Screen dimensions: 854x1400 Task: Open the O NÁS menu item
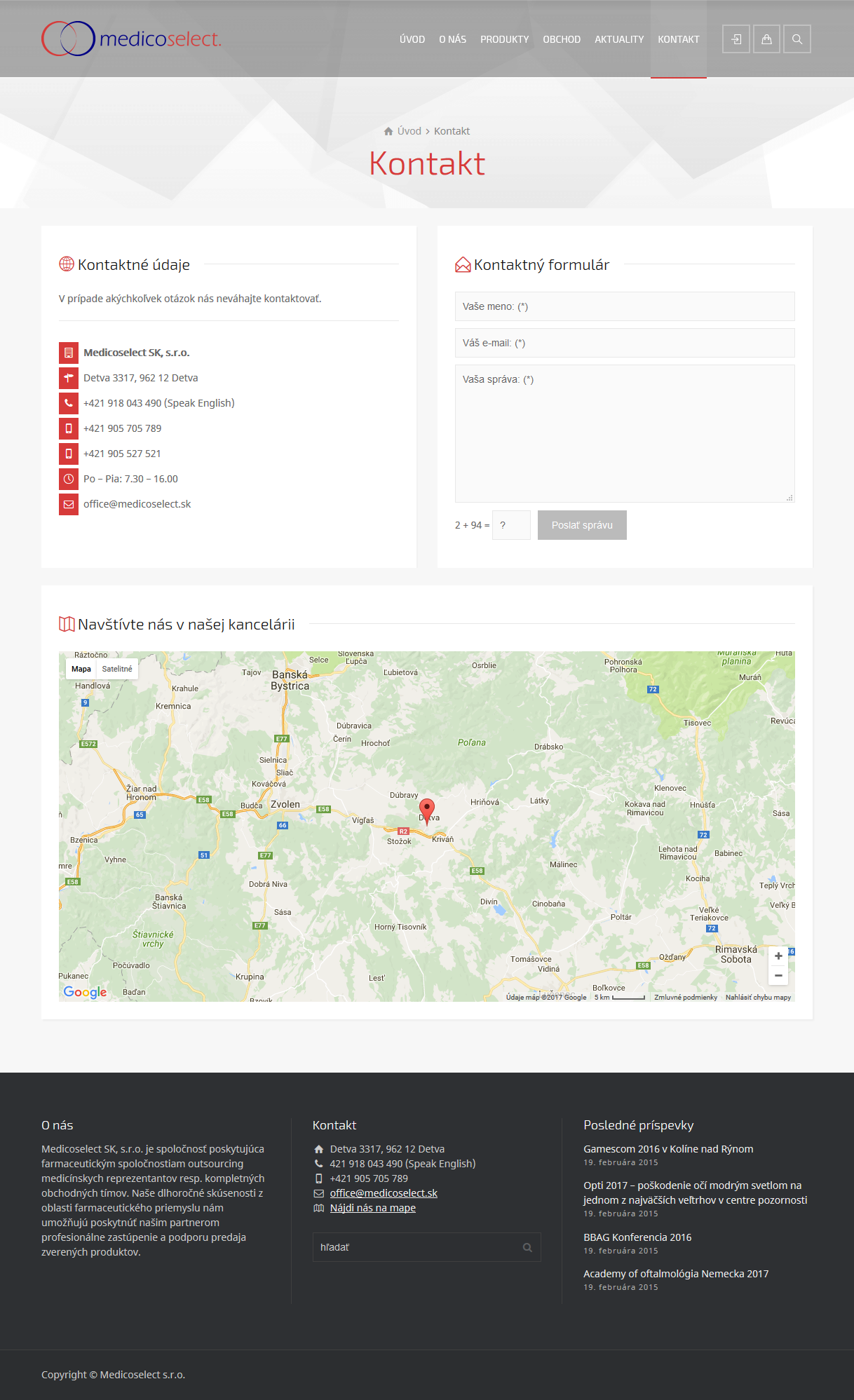tap(453, 39)
